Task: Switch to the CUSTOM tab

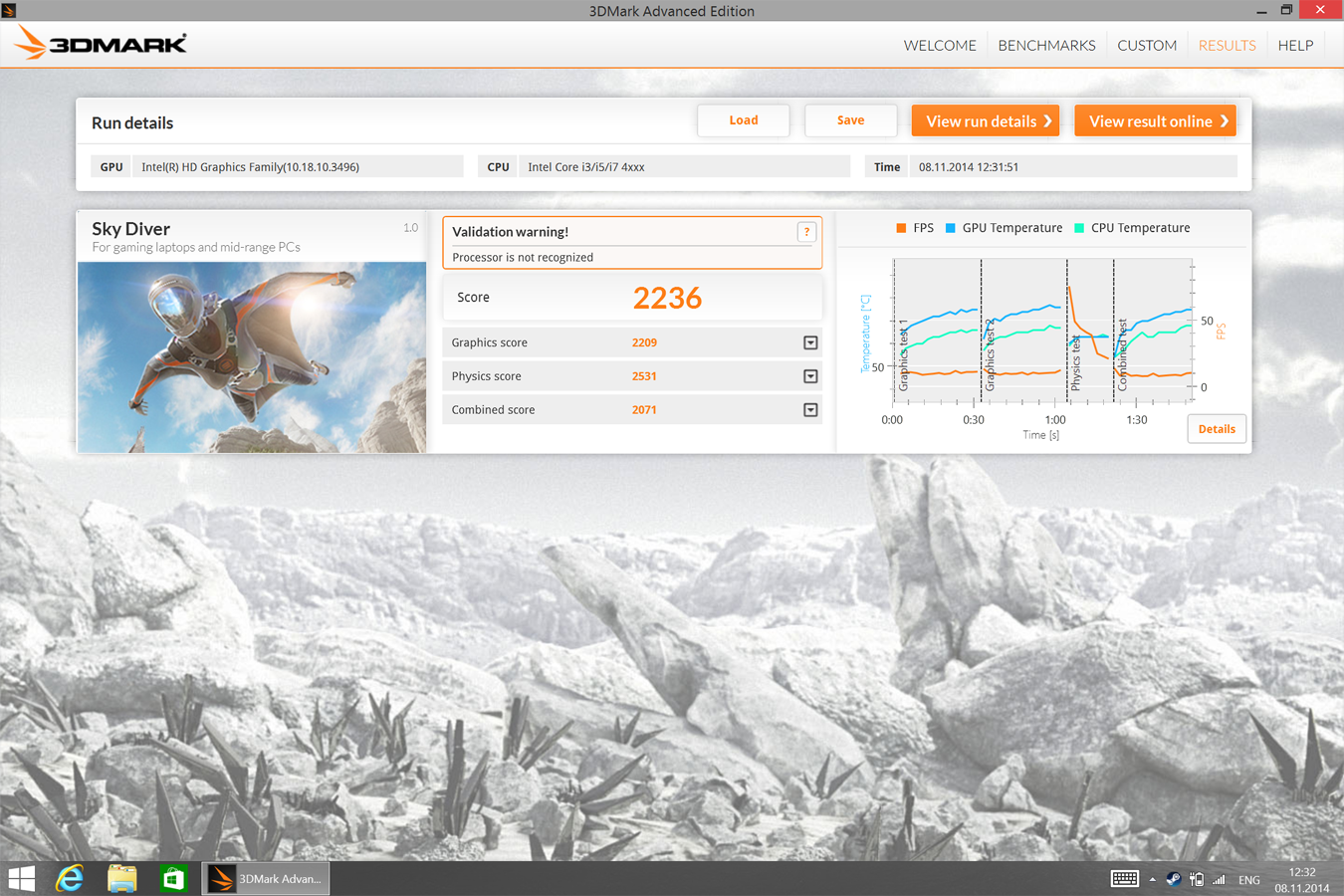Action: coord(1147,46)
